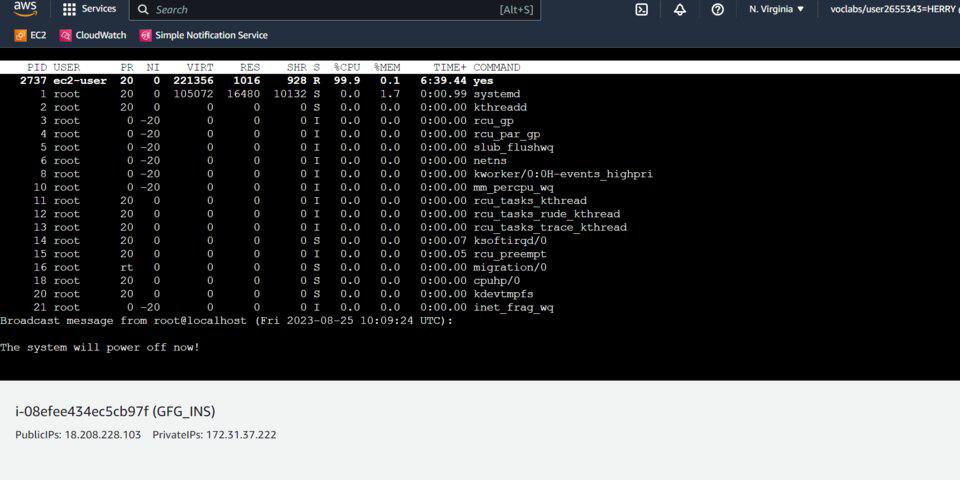Open the CloudWatch favorites link
Image resolution: width=960 pixels, height=480 pixels.
100,36
